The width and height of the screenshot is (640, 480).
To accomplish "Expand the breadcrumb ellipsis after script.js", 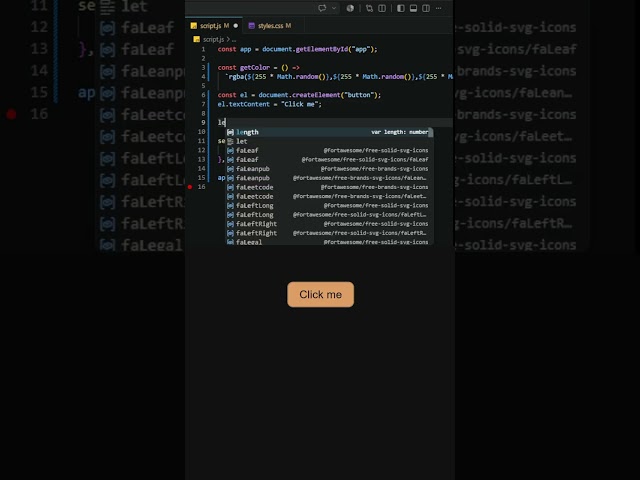I will tap(234, 40).
